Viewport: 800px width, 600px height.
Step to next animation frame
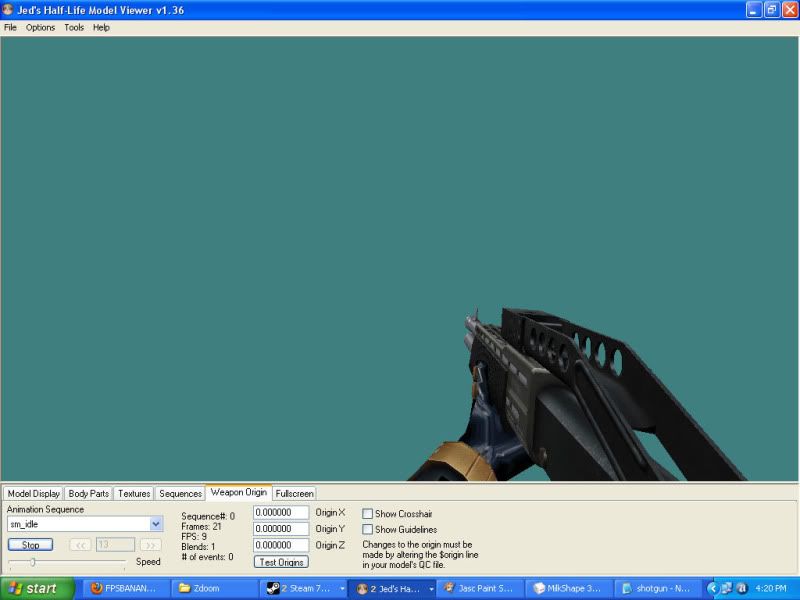pyautogui.click(x=151, y=545)
